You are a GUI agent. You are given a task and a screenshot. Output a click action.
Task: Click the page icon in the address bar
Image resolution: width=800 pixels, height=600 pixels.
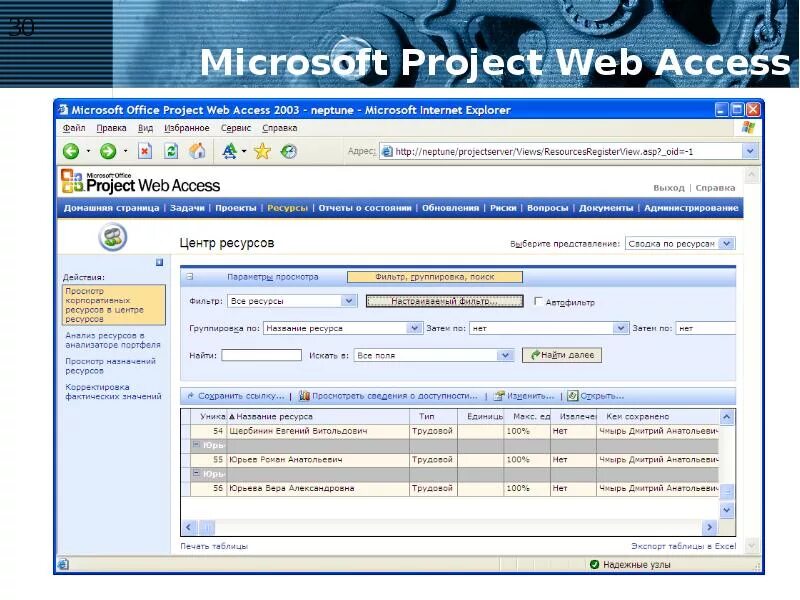tap(387, 152)
